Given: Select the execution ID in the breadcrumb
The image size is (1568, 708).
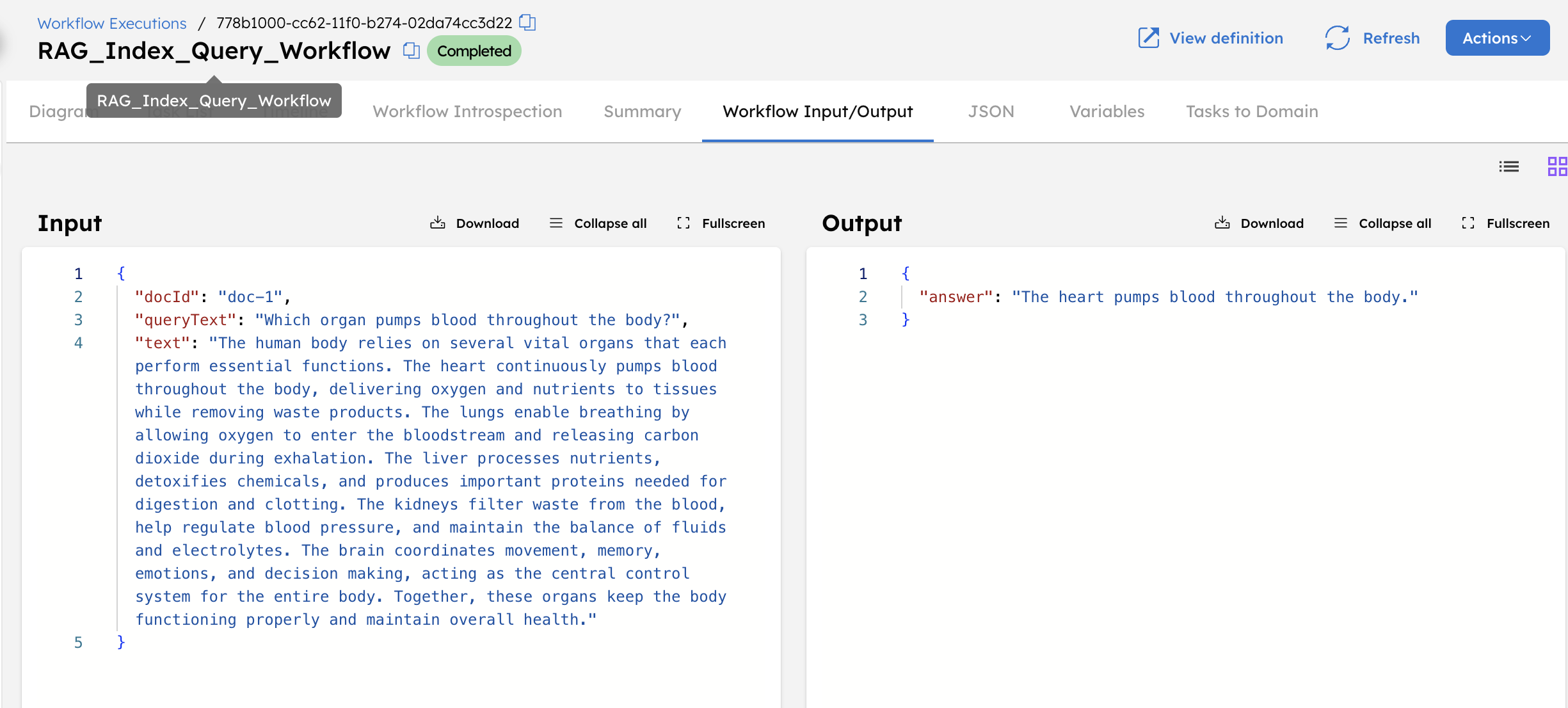Looking at the screenshot, I should pyautogui.click(x=364, y=22).
